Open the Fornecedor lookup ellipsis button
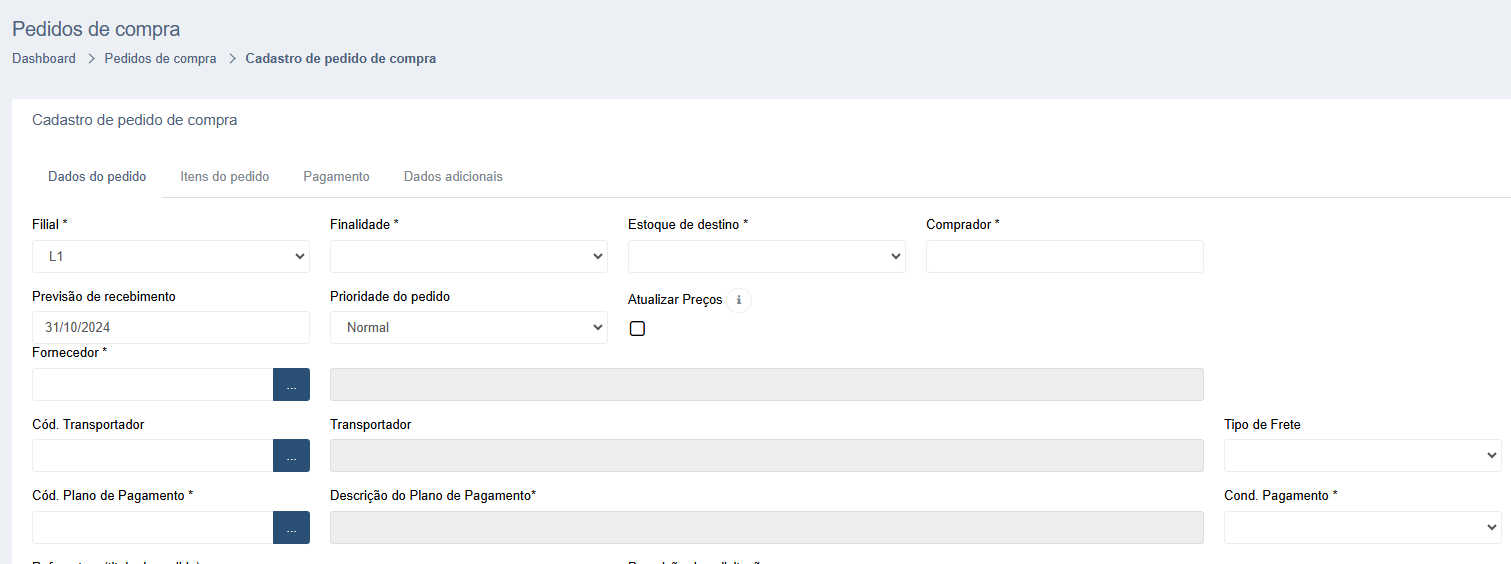This screenshot has height=564, width=1511. click(x=291, y=385)
